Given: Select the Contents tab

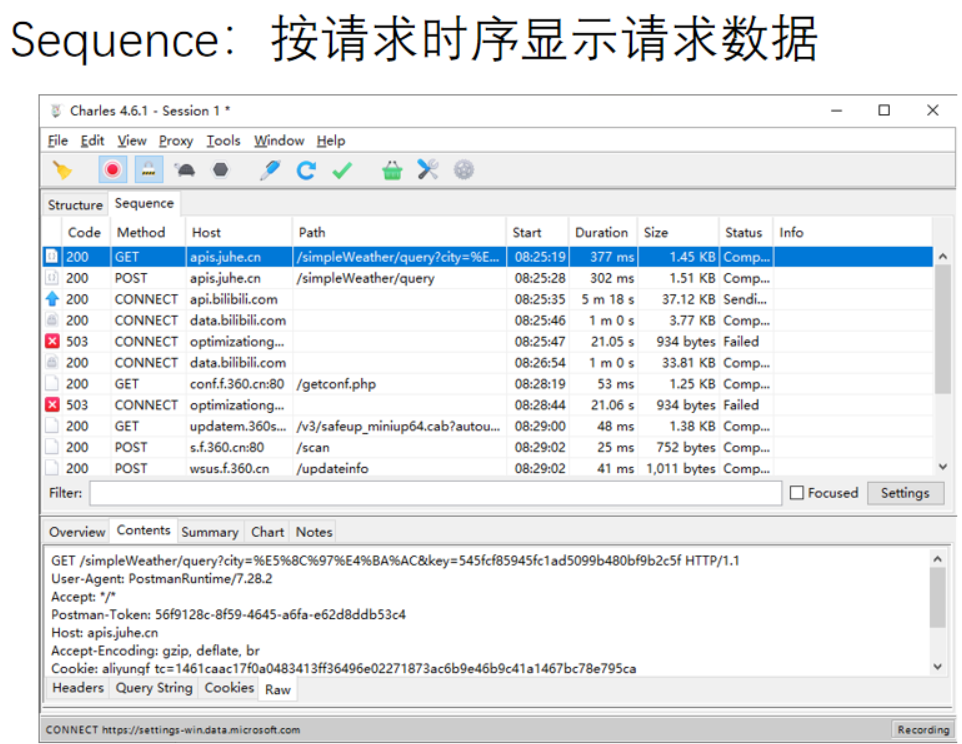Looking at the screenshot, I should (144, 530).
